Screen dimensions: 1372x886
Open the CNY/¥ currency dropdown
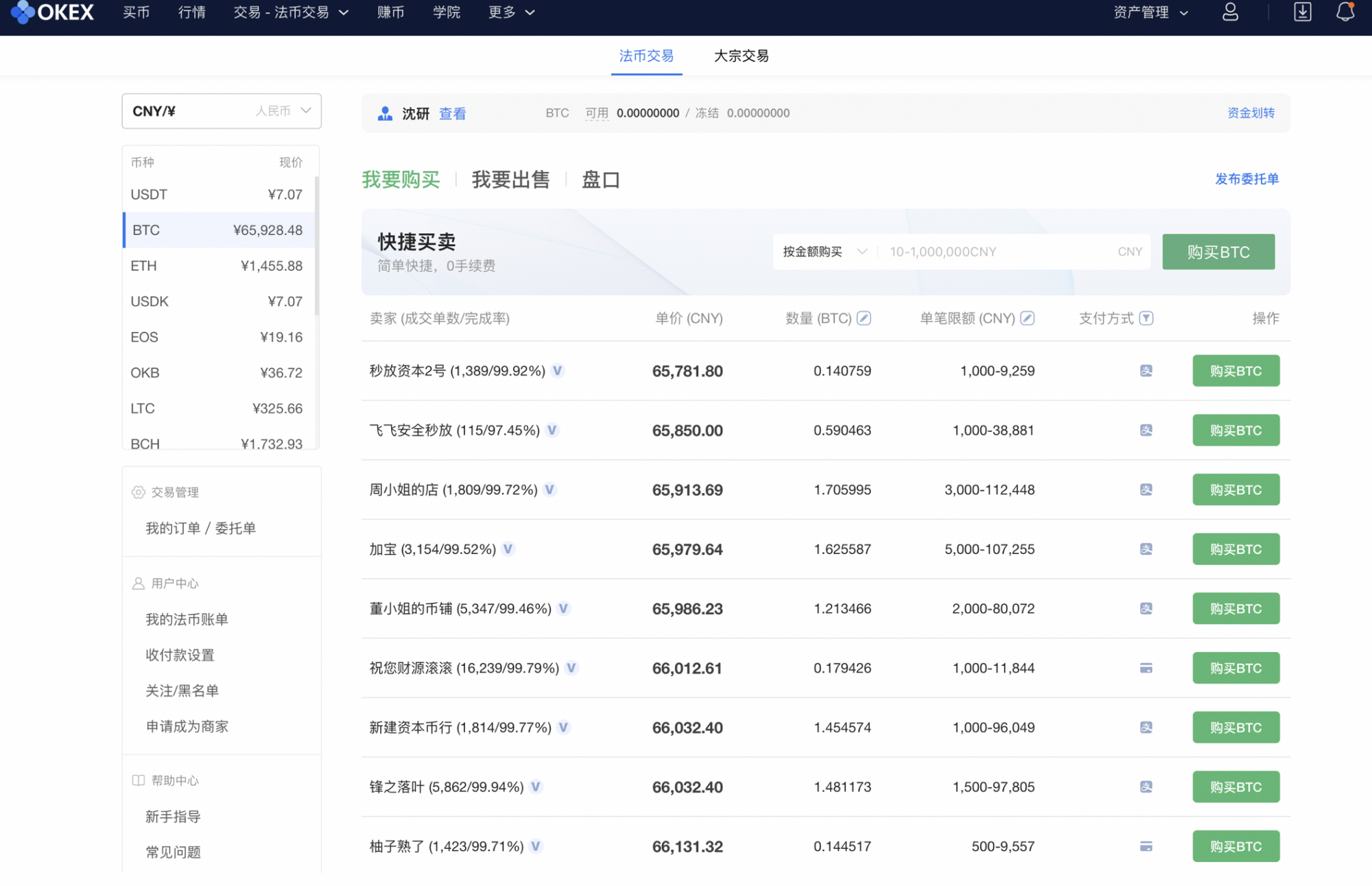222,111
